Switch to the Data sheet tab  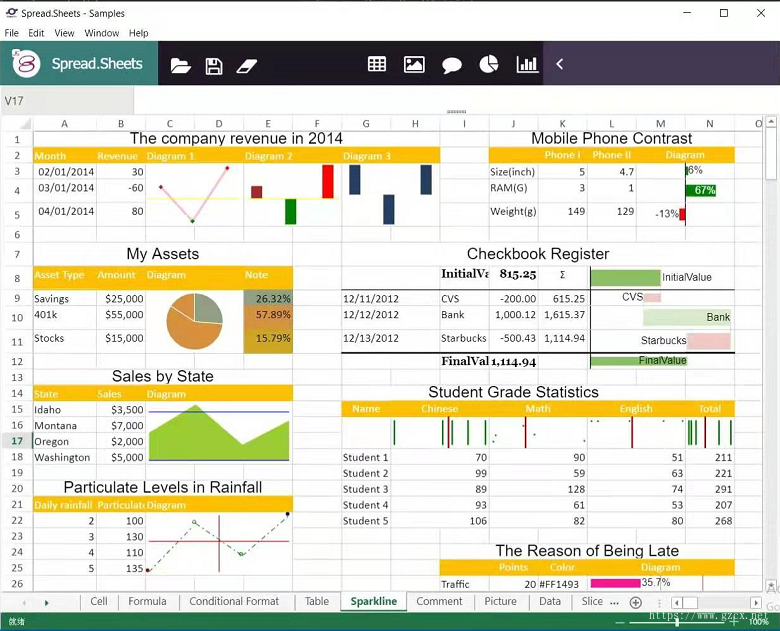[x=550, y=601]
